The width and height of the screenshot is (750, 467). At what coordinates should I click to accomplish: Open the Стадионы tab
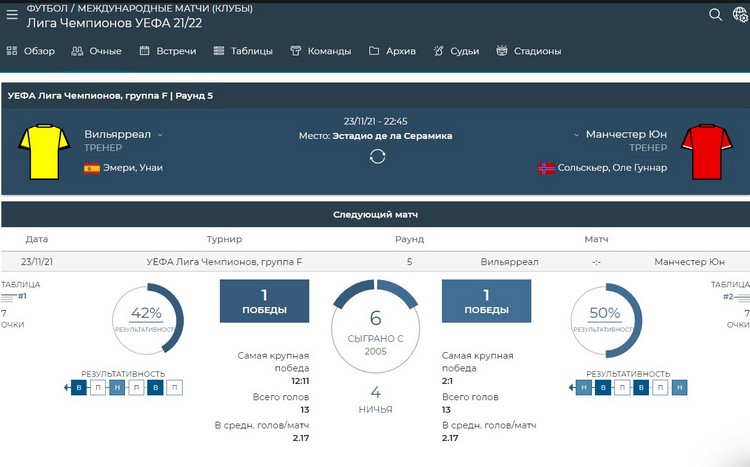529,51
